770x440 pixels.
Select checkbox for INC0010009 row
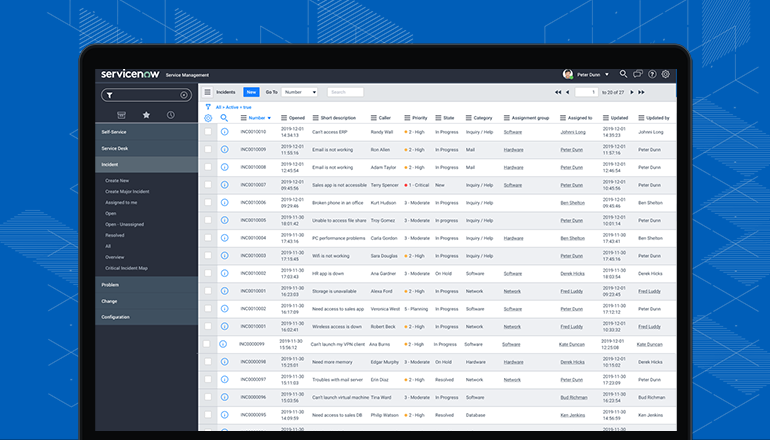tap(208, 149)
